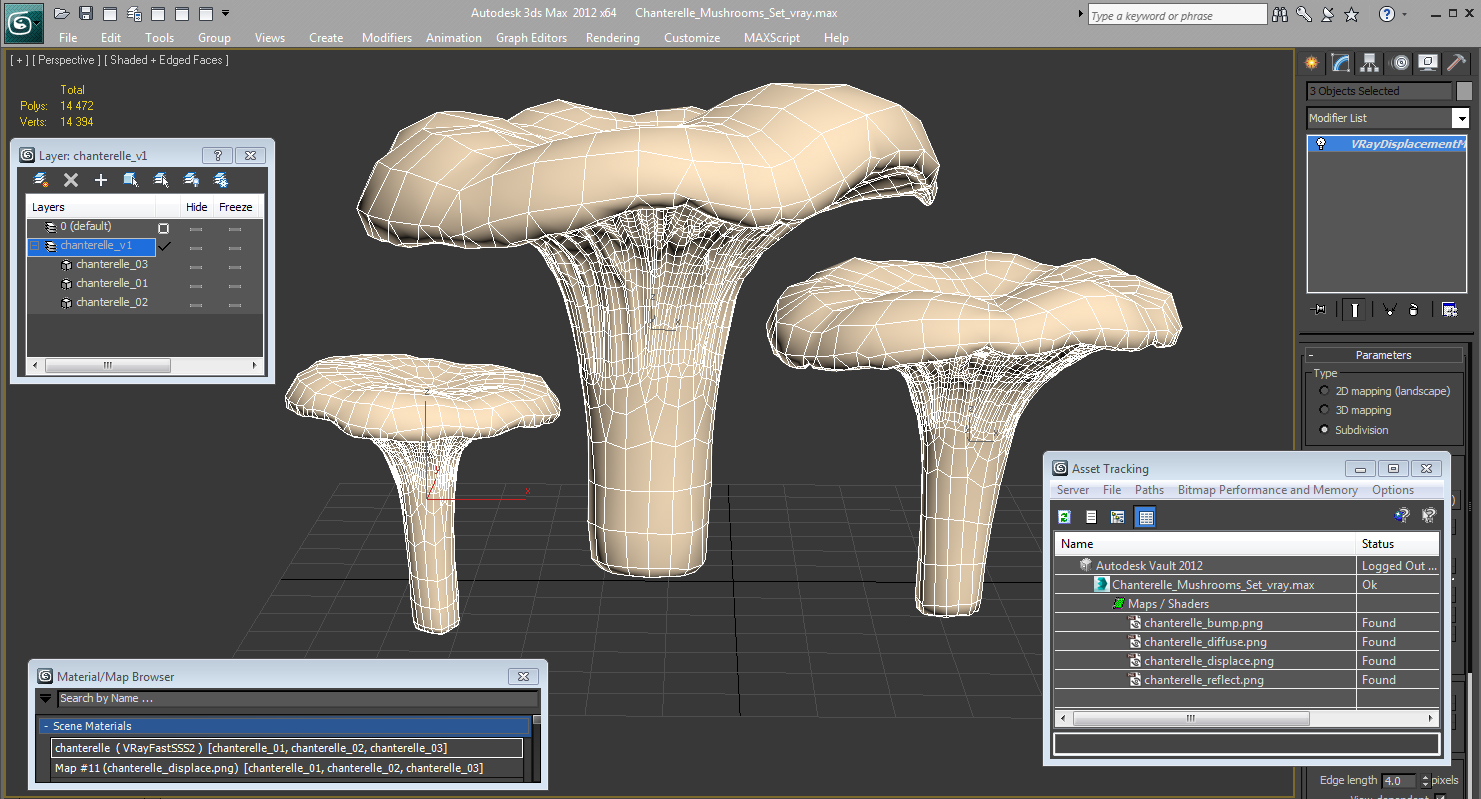Open Material/Map Browser options arrow

(46, 698)
